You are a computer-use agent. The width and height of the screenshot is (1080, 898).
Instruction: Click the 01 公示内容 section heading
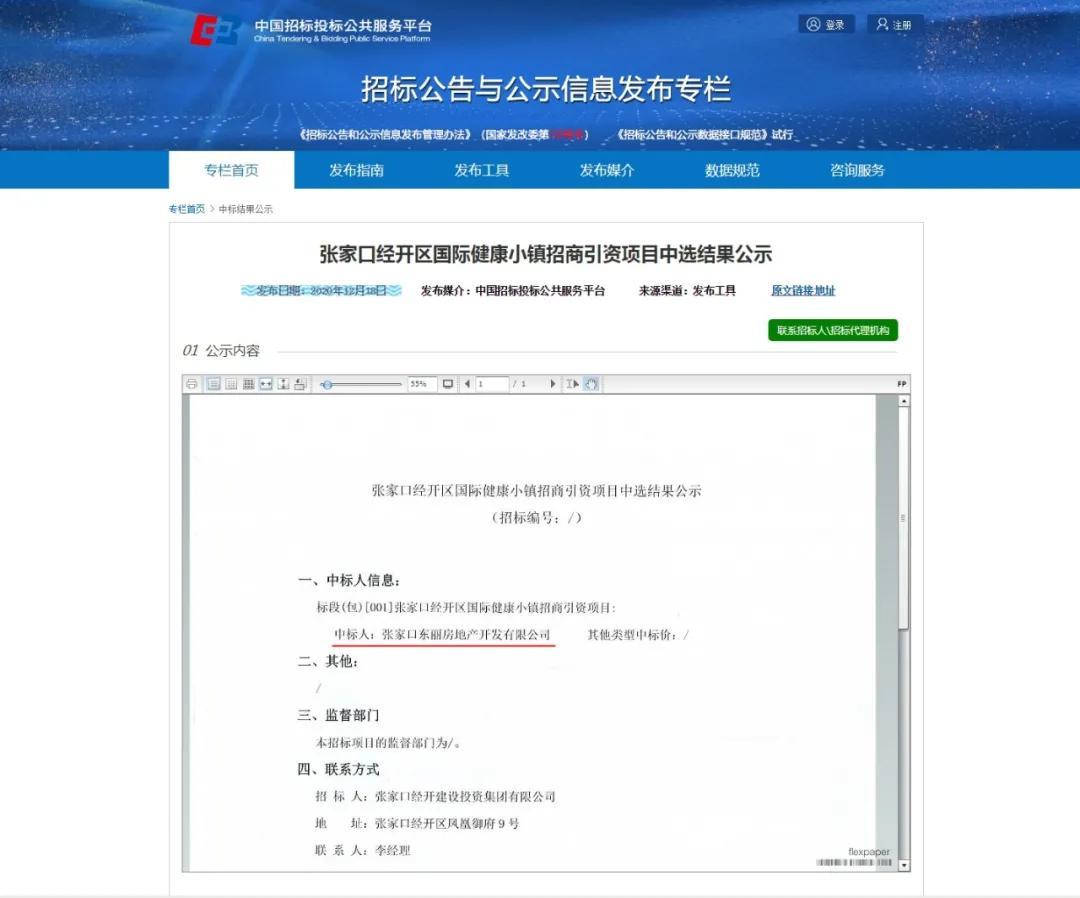(221, 351)
